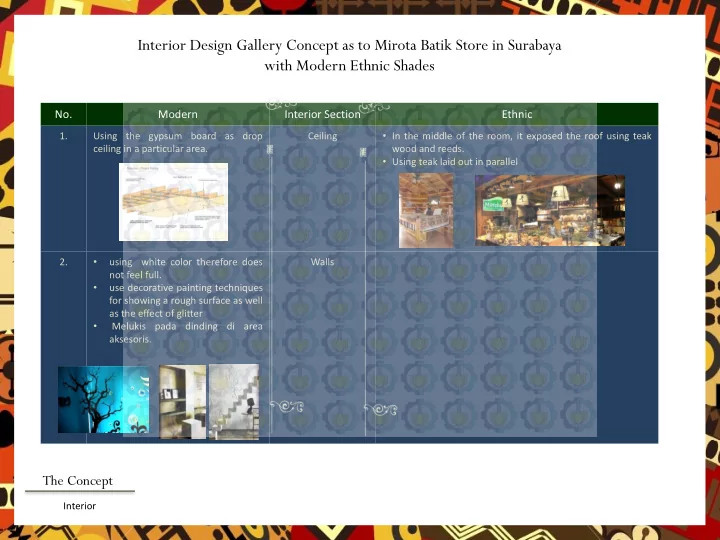Click bullet 'Using teak laid out in parallel'
Viewport: 720px width, 540px height.
click(x=455, y=162)
